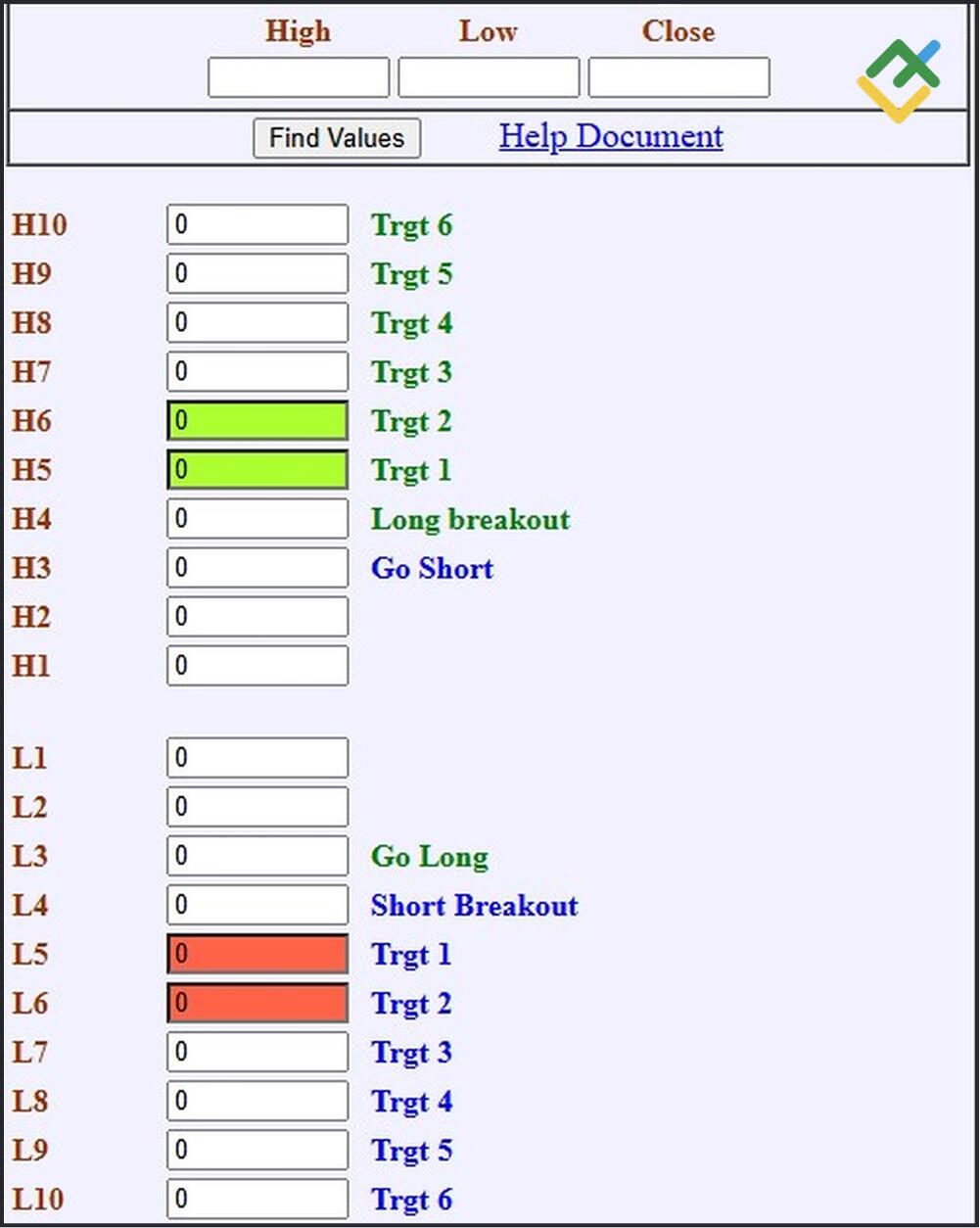Select the green H6 Trgt 2 field
The height and width of the screenshot is (1228, 980).
pyautogui.click(x=257, y=420)
